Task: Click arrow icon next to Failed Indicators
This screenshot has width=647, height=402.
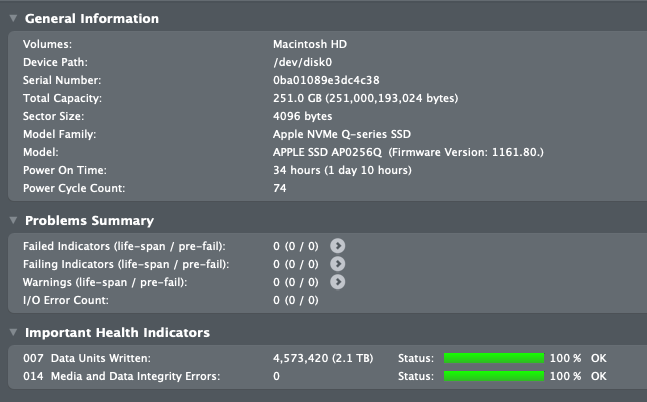Action: 338,245
